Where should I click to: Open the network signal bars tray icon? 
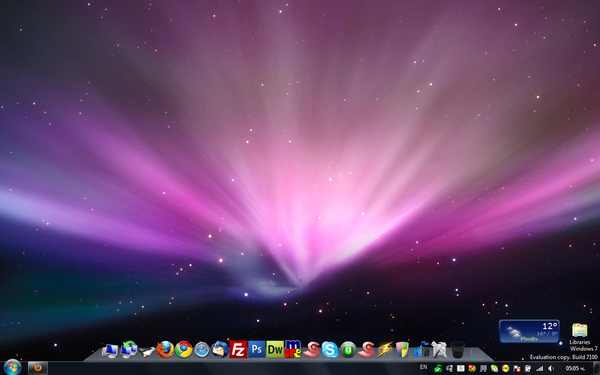coord(540,368)
